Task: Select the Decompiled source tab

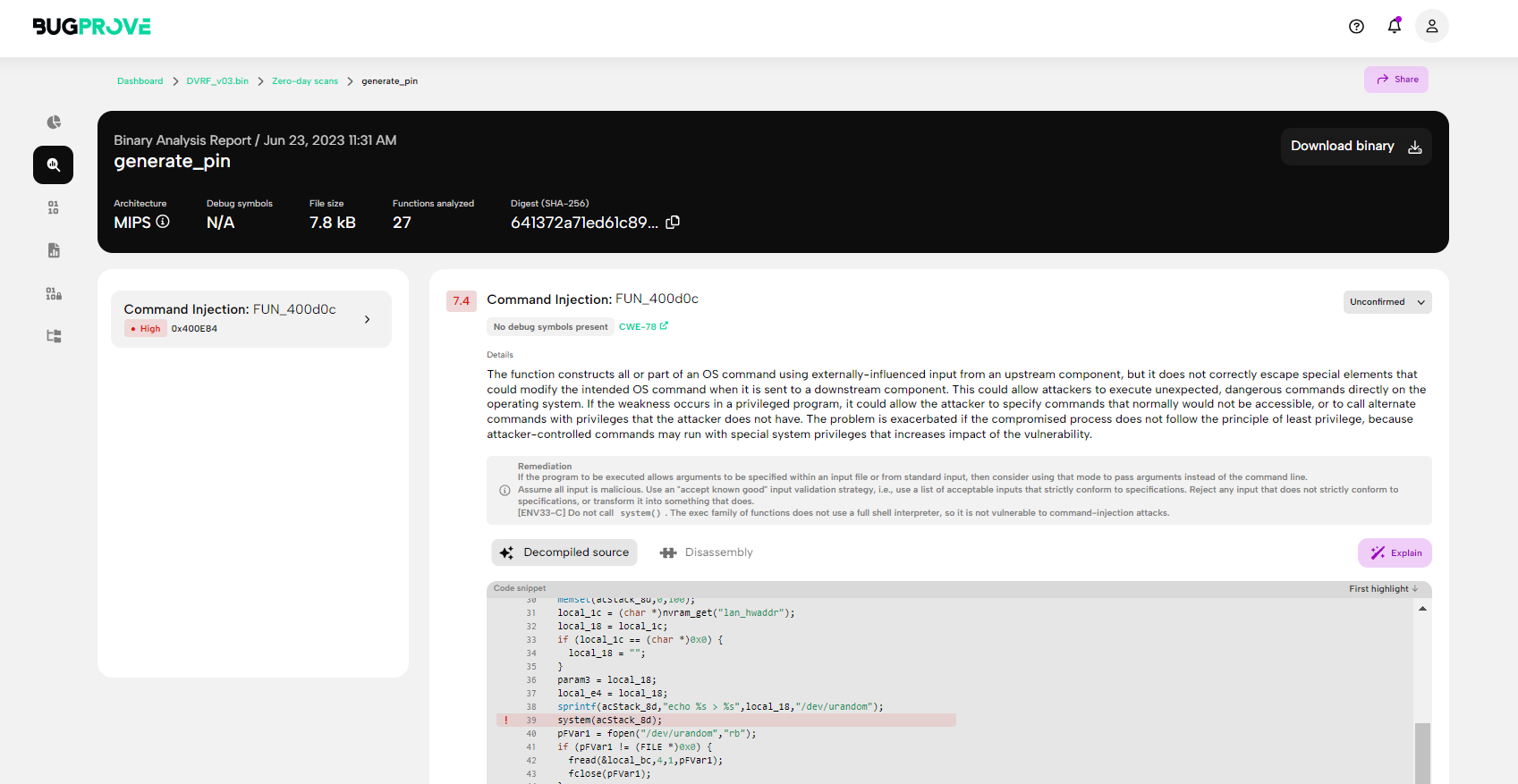Action: (x=564, y=552)
